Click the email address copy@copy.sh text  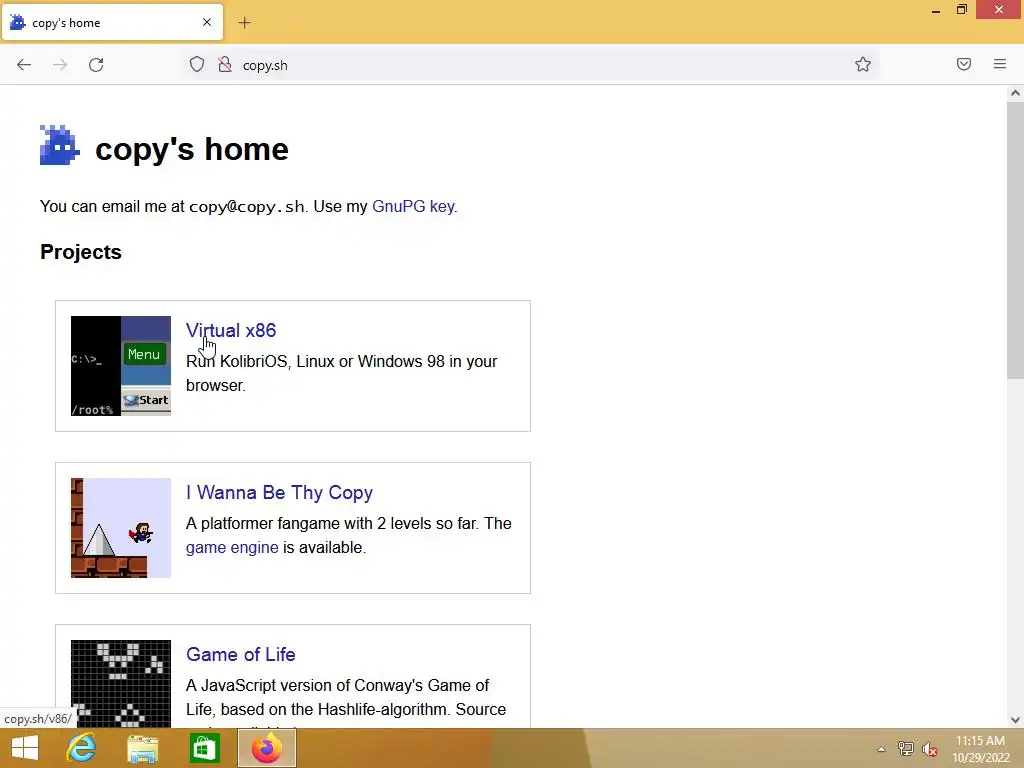point(247,206)
